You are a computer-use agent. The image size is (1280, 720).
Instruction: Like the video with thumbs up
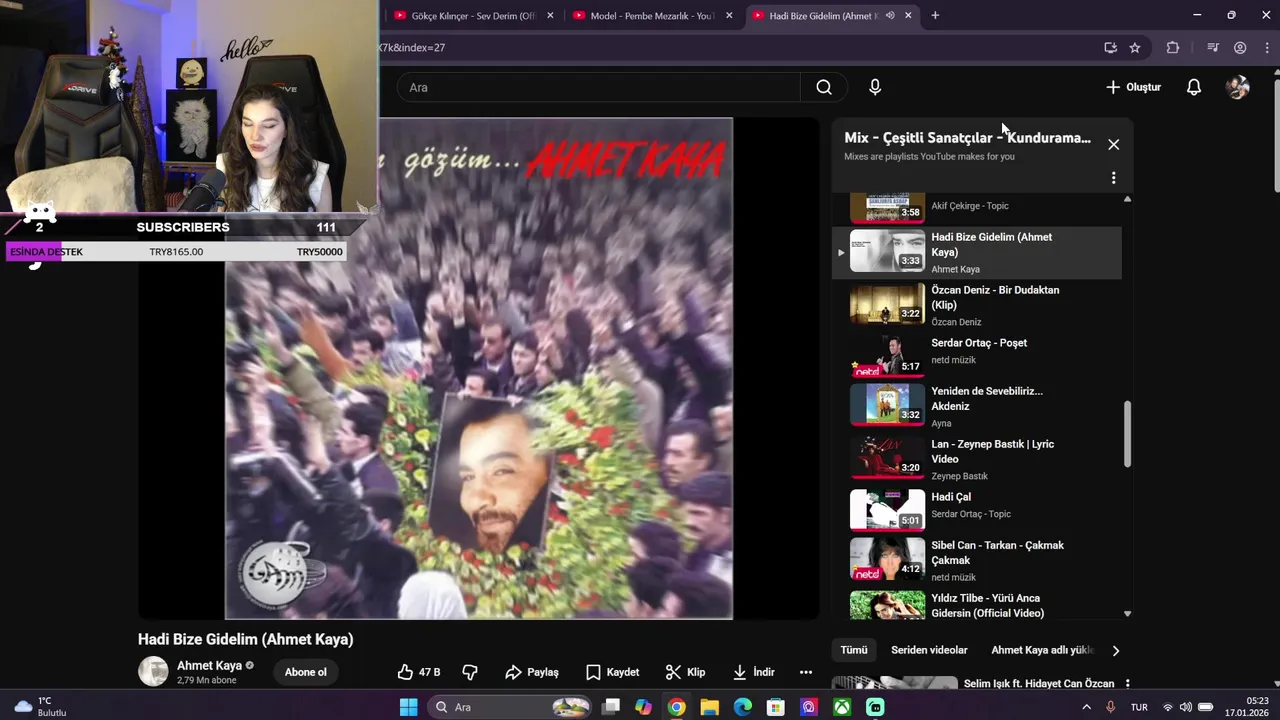point(418,672)
